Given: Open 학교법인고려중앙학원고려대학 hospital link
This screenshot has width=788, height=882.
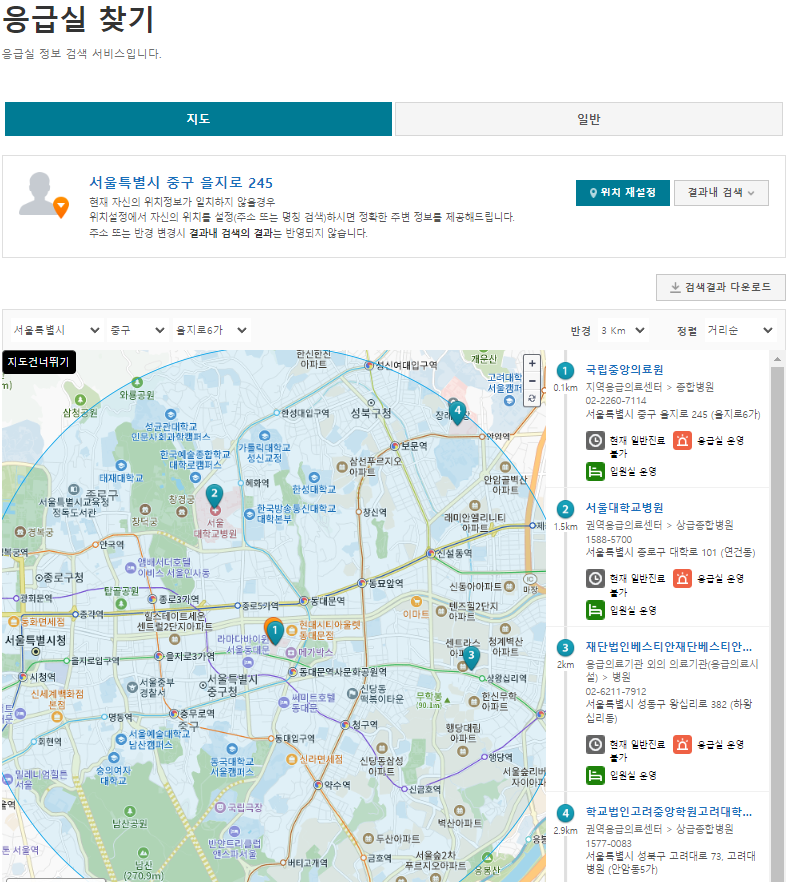Looking at the screenshot, I should coord(669,812).
